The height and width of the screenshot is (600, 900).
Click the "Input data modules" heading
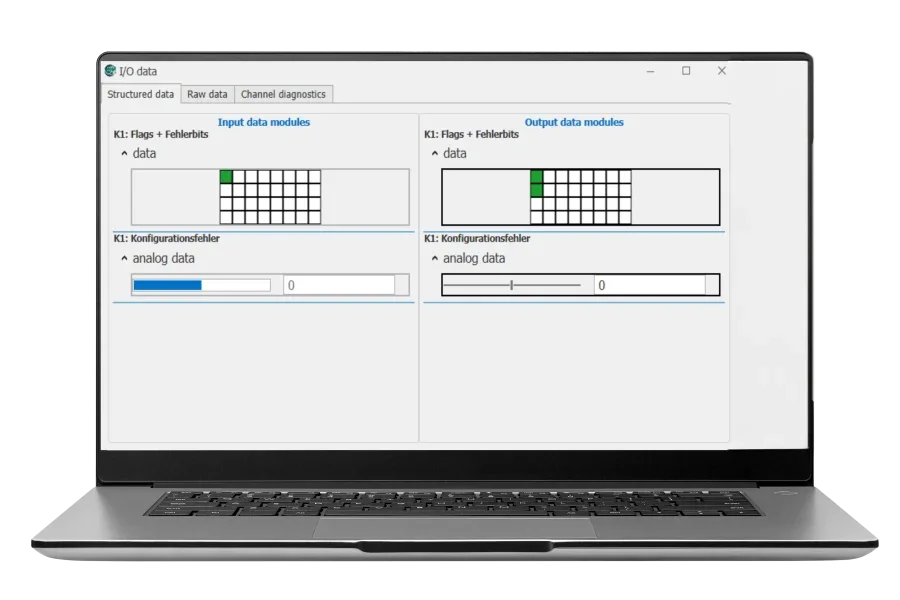(x=263, y=122)
